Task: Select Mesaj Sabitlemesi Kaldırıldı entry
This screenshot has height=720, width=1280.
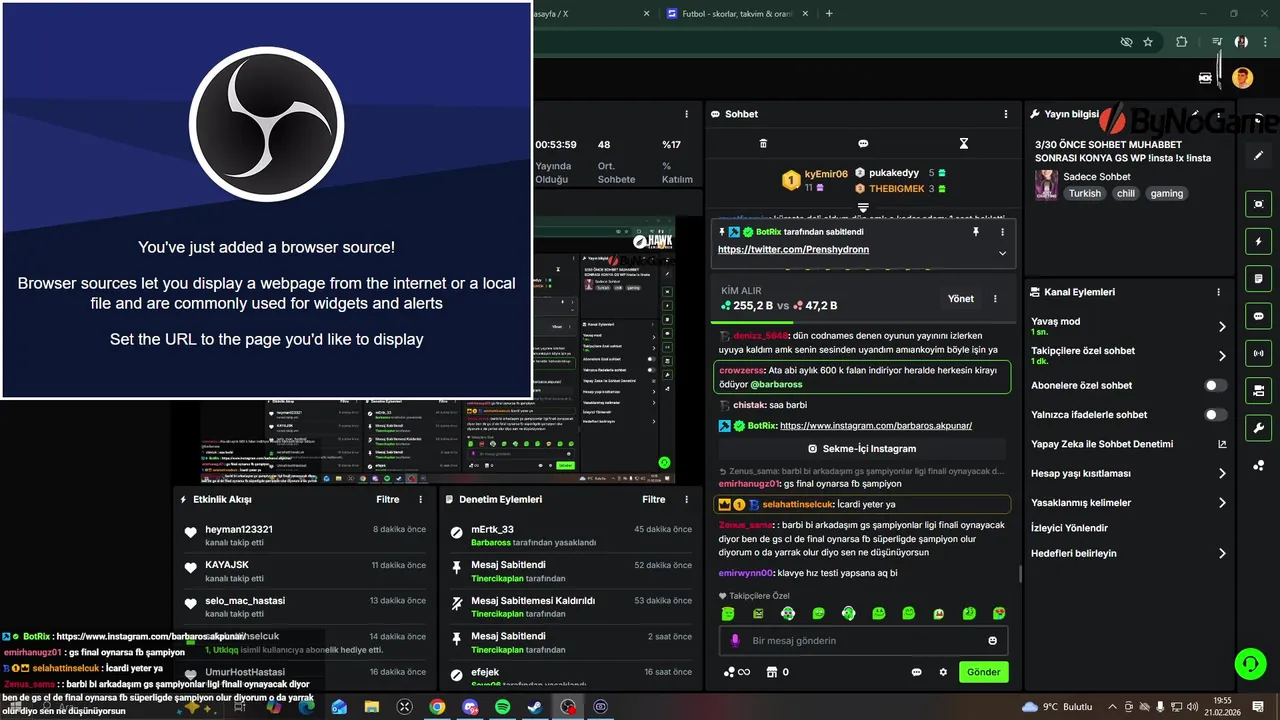Action: (572, 606)
